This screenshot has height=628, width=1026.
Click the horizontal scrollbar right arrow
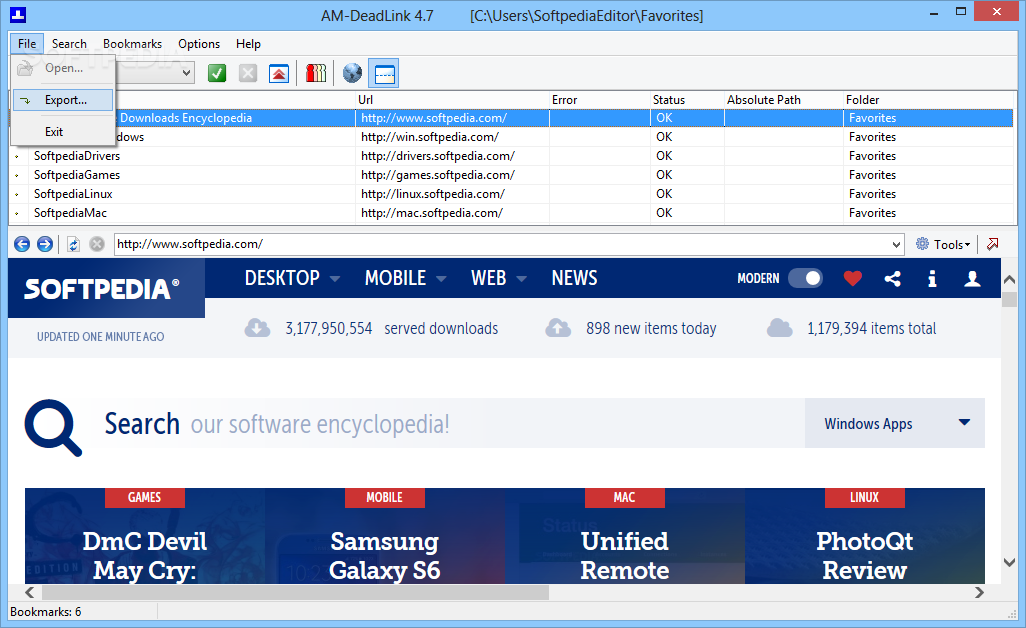click(980, 592)
